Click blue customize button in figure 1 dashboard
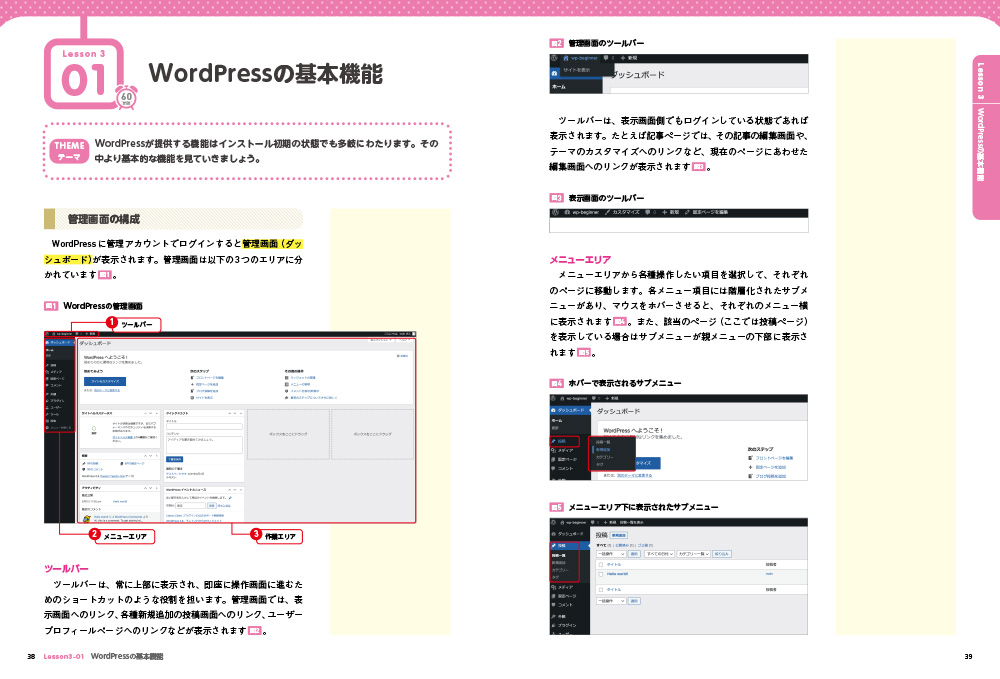 (x=105, y=381)
